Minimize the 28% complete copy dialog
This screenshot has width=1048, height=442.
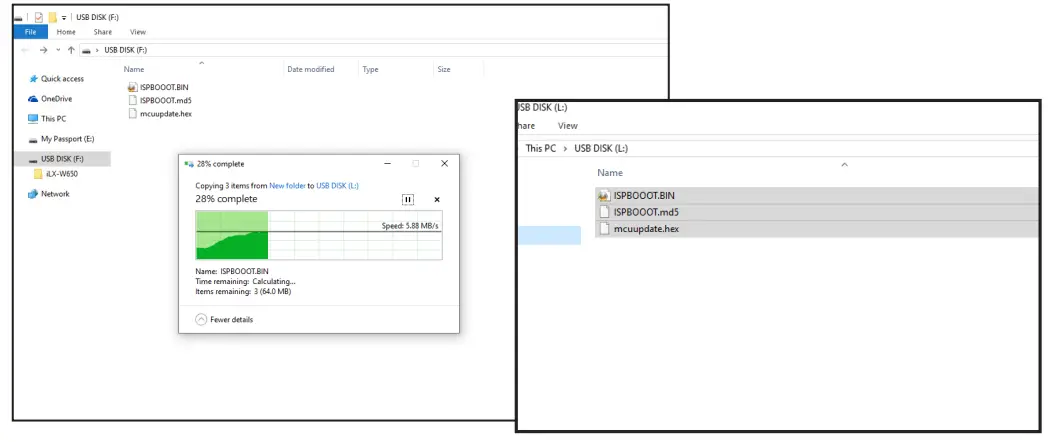point(388,164)
